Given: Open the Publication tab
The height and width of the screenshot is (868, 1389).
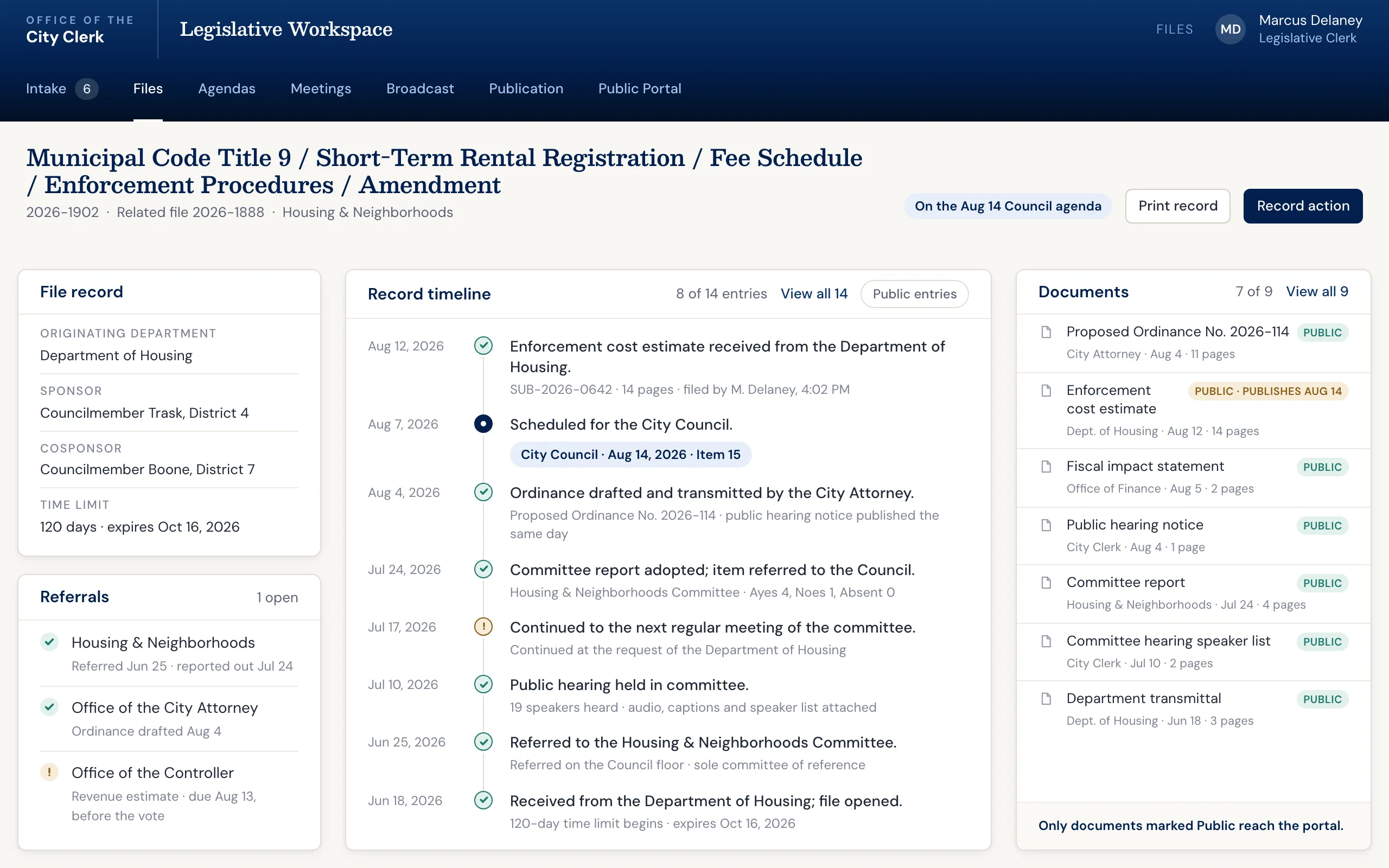Looking at the screenshot, I should point(526,88).
